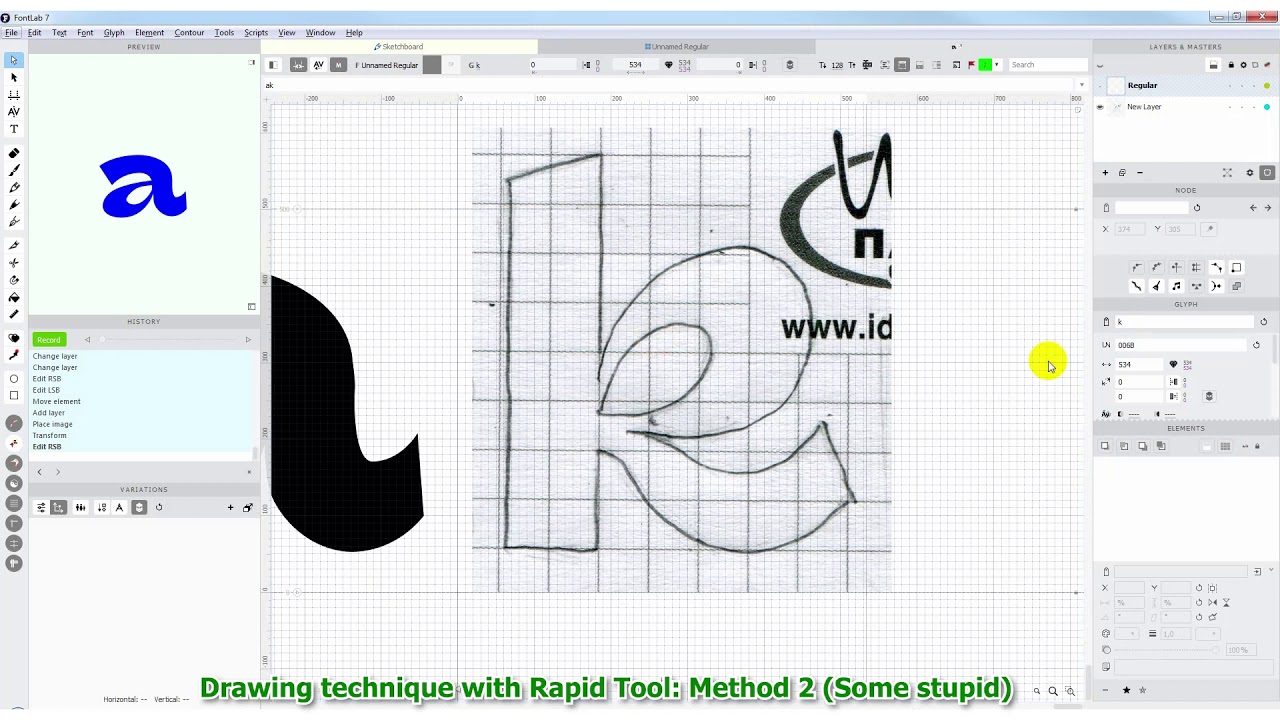The height and width of the screenshot is (720, 1280).
Task: Select the Ellipse tool
Action: (14, 379)
